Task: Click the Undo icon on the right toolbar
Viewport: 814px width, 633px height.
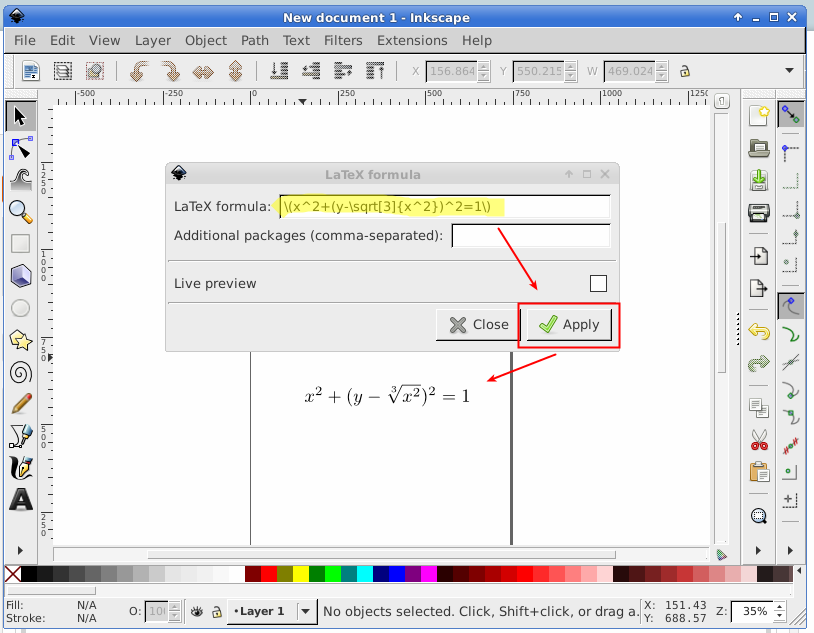Action: point(757,330)
